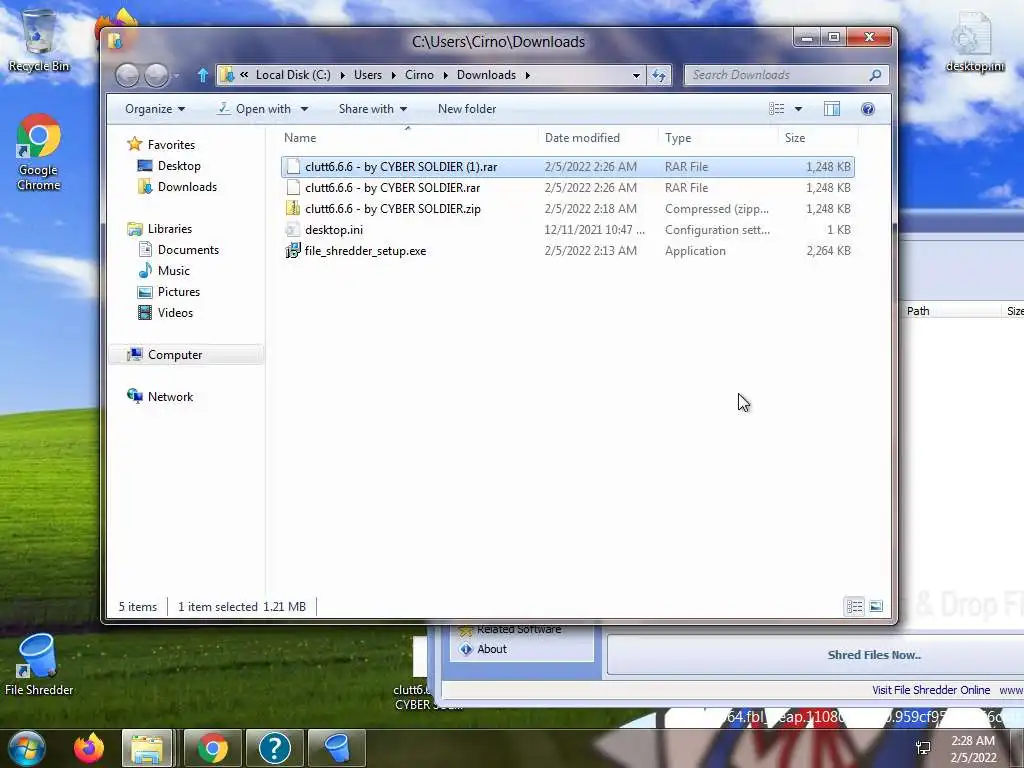Select the desktop.ini file icon in list
The height and width of the screenshot is (768, 1024).
[x=293, y=230]
